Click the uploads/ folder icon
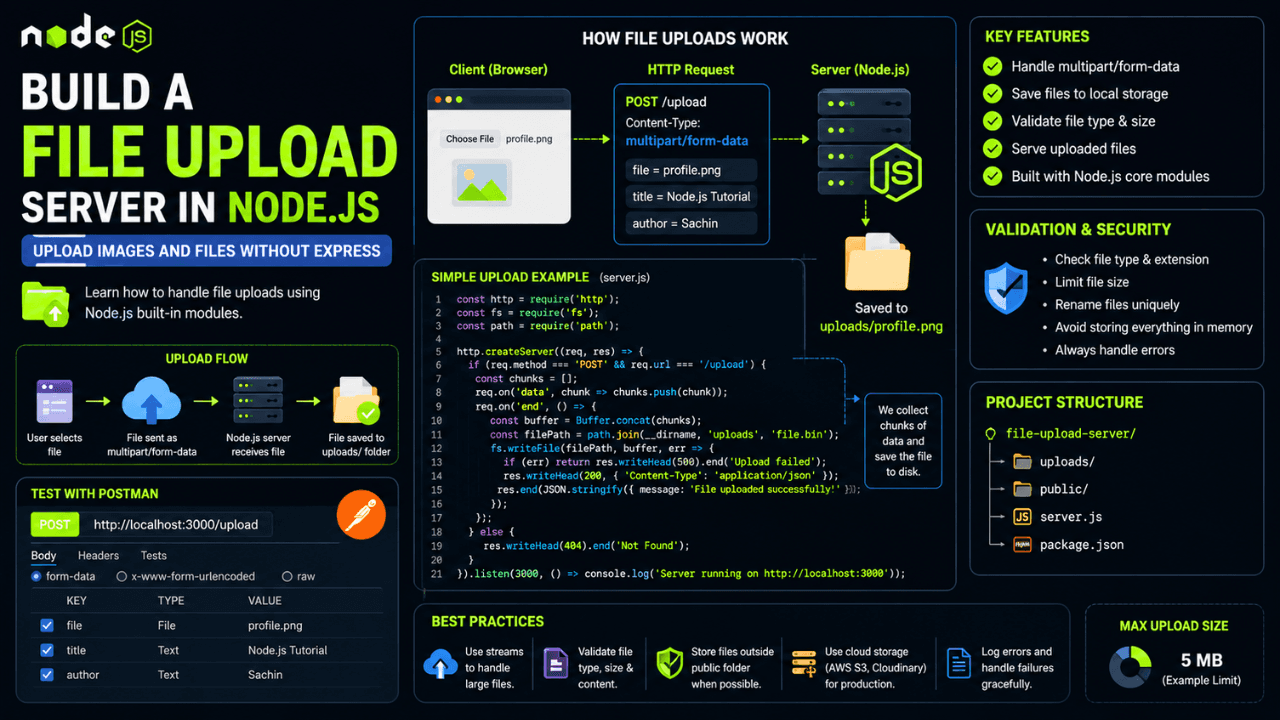The width and height of the screenshot is (1280, 720). (1022, 462)
